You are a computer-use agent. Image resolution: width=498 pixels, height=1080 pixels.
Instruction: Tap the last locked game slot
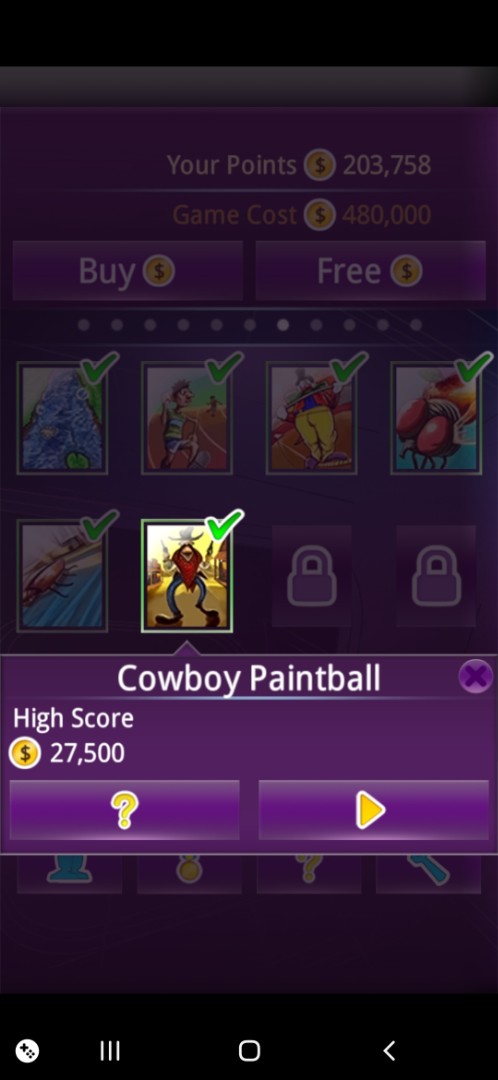click(x=436, y=577)
